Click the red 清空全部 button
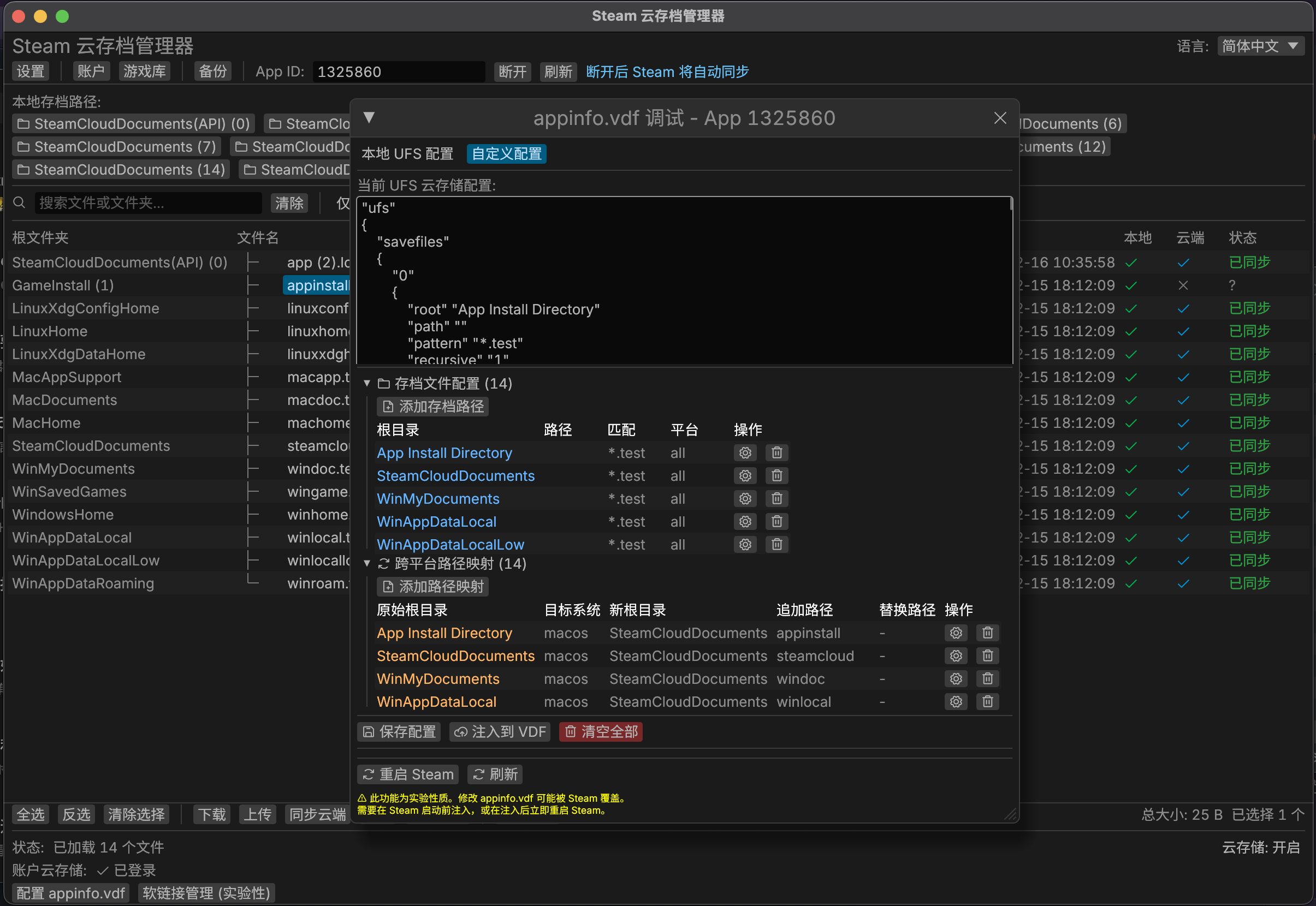 coord(601,732)
